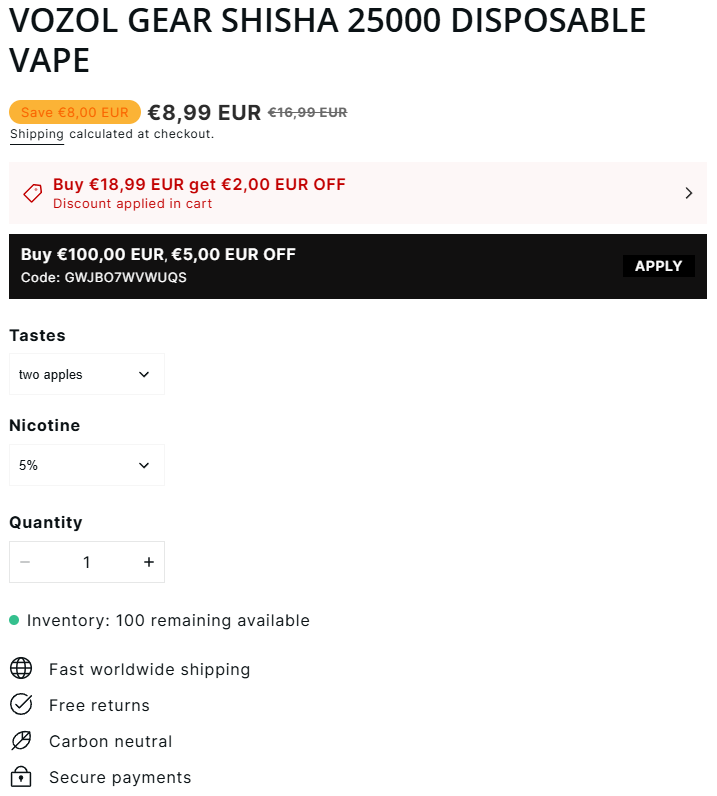The height and width of the screenshot is (796, 717).
Task: Click the quantity number input field
Action: pos(87,562)
